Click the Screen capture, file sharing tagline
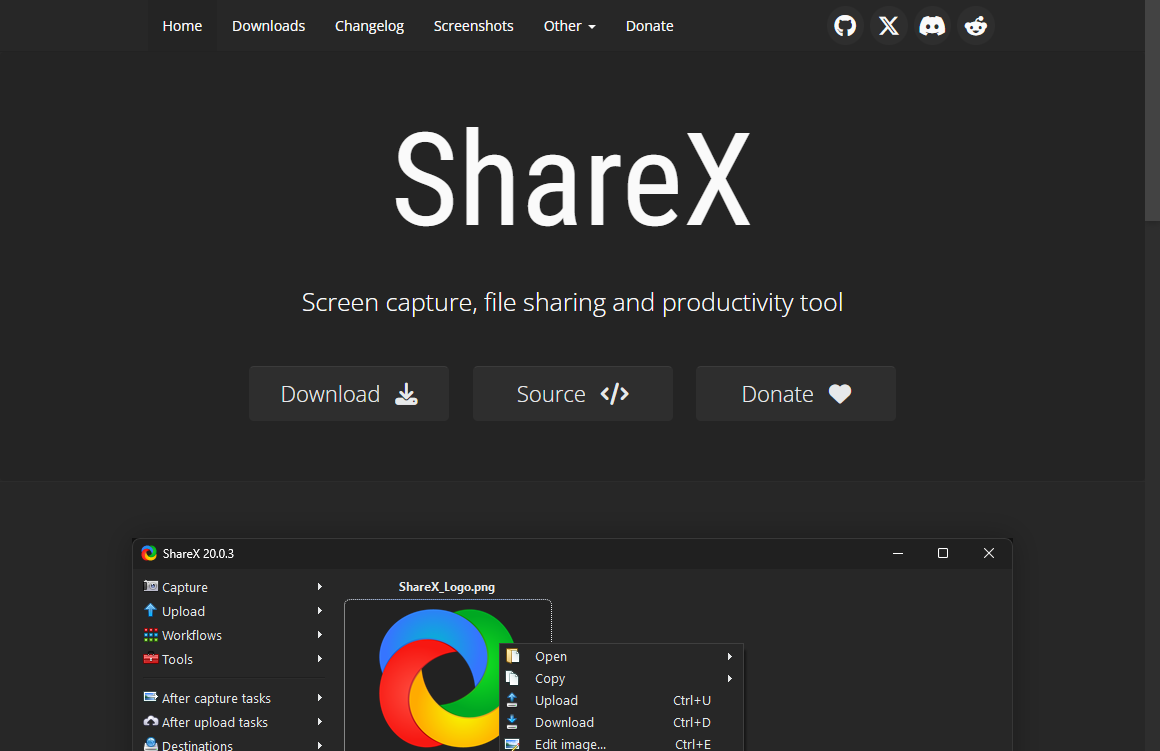Viewport: 1160px width, 751px height. pos(573,303)
